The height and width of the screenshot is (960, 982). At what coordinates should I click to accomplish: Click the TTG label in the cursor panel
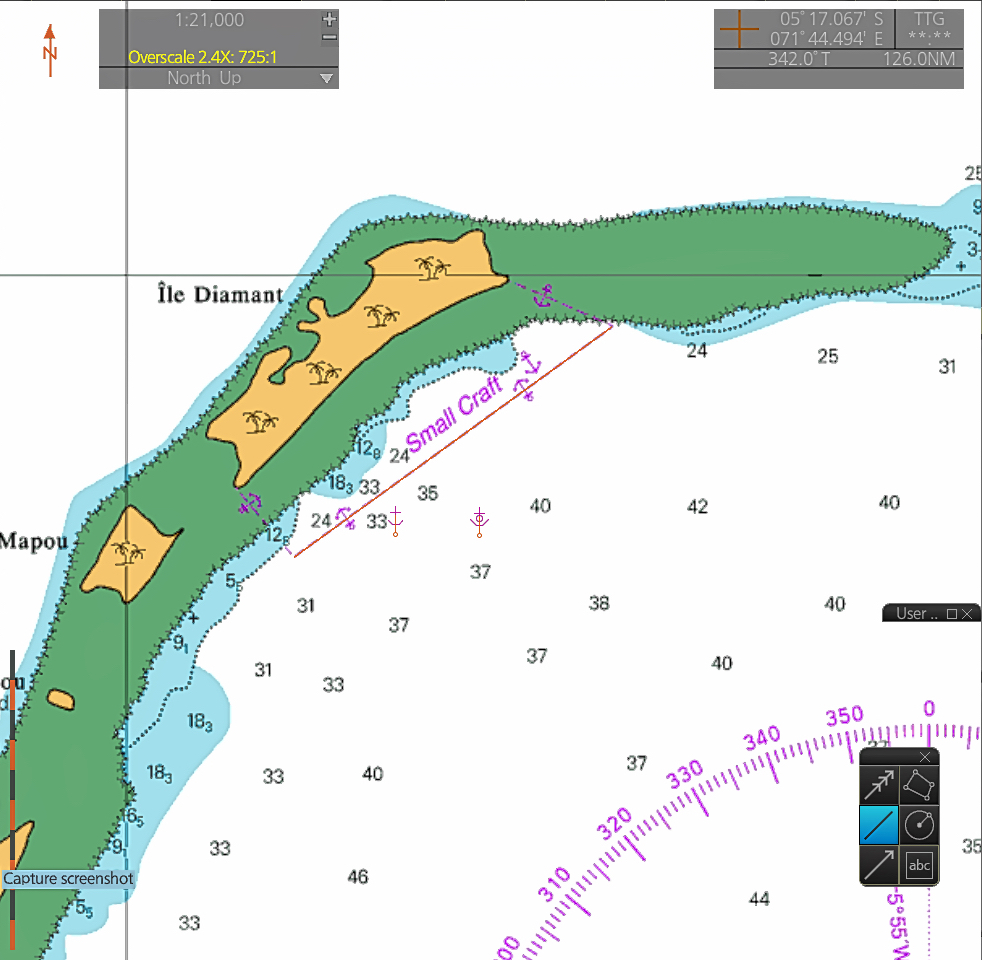[x=929, y=19]
